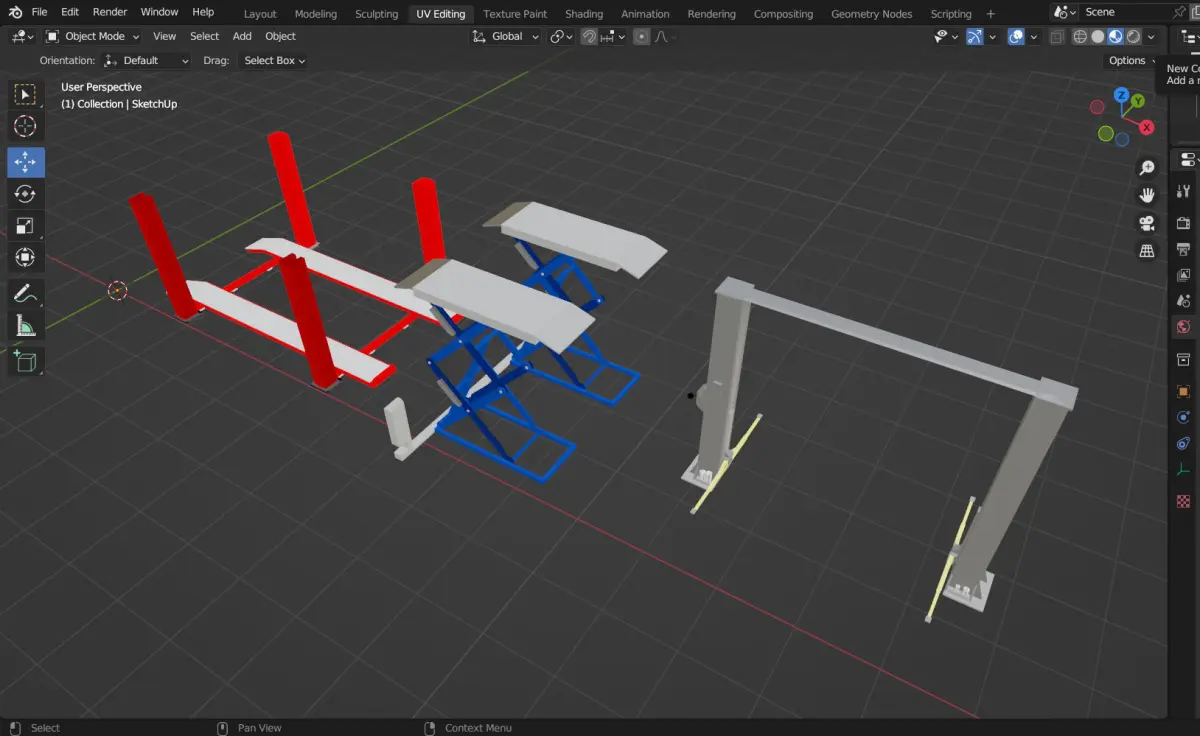Select the Add Cube tool
This screenshot has height=736, width=1200.
26,361
